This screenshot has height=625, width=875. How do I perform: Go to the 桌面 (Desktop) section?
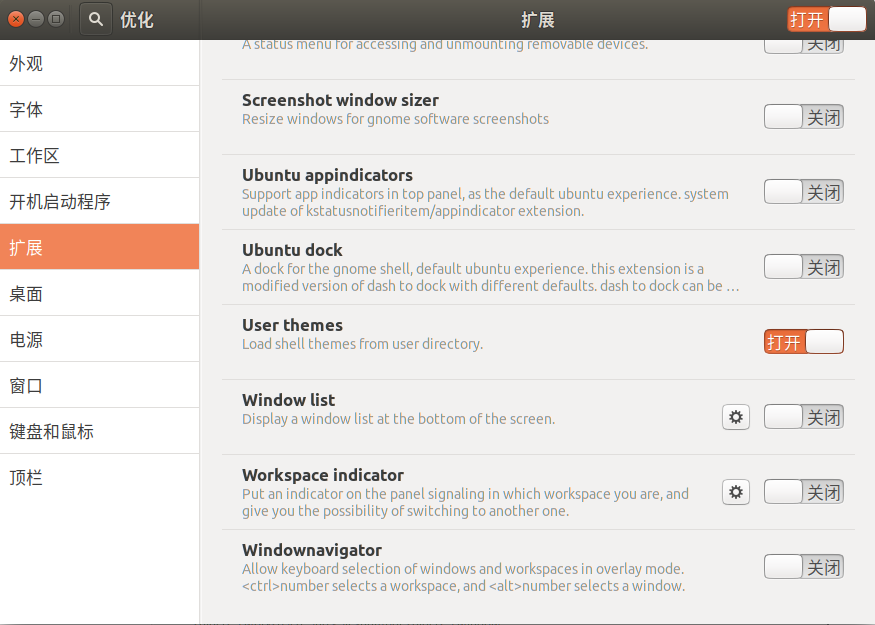pyautogui.click(x=100, y=292)
